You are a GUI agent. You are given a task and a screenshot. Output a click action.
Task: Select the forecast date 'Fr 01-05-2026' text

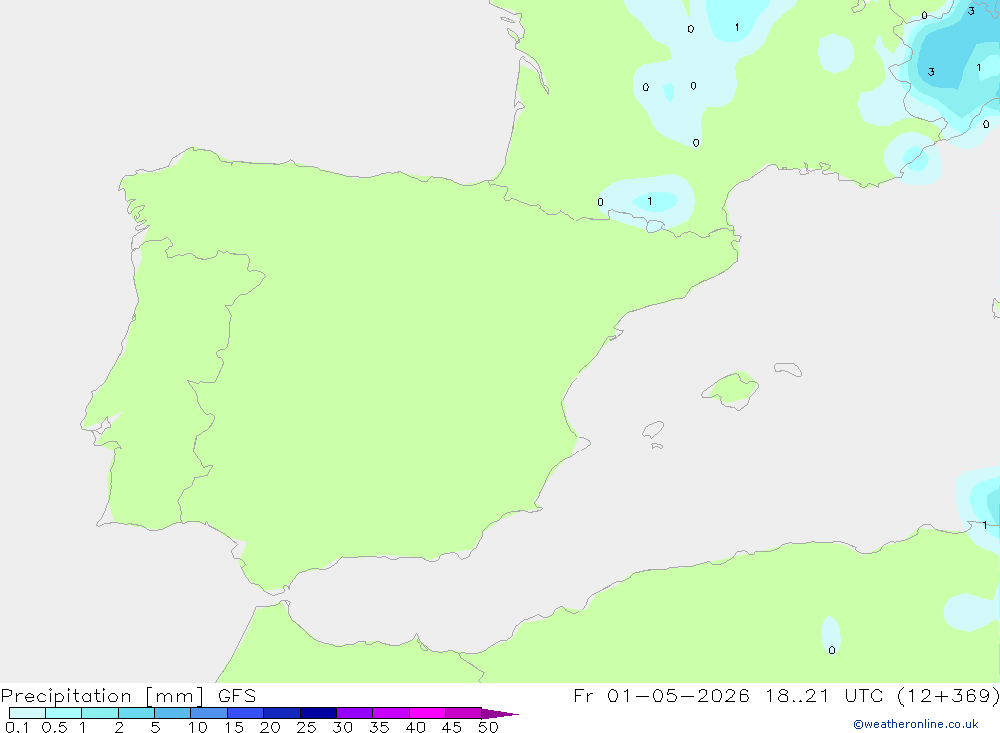pyautogui.click(x=661, y=695)
